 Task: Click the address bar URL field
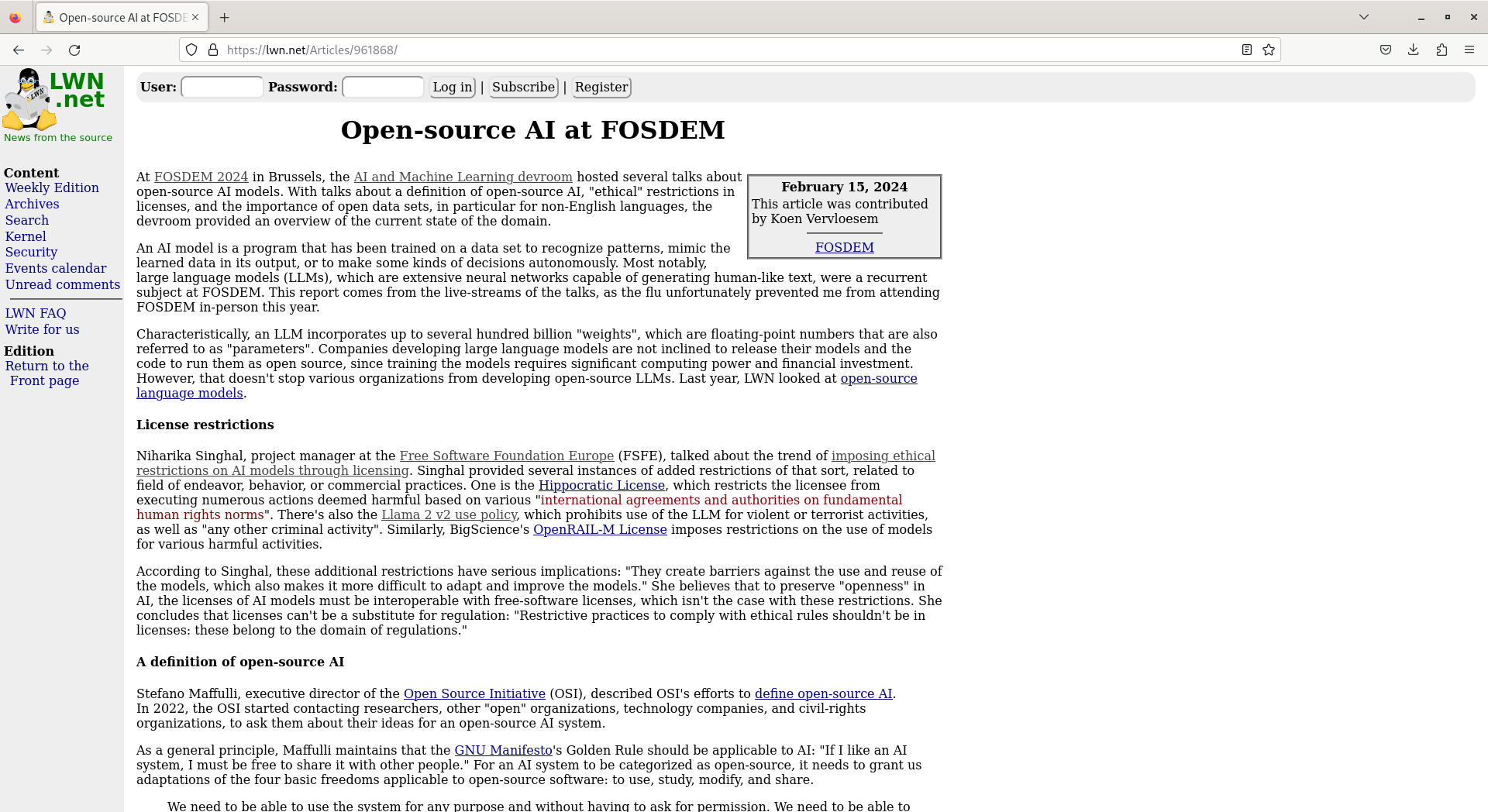pos(728,50)
